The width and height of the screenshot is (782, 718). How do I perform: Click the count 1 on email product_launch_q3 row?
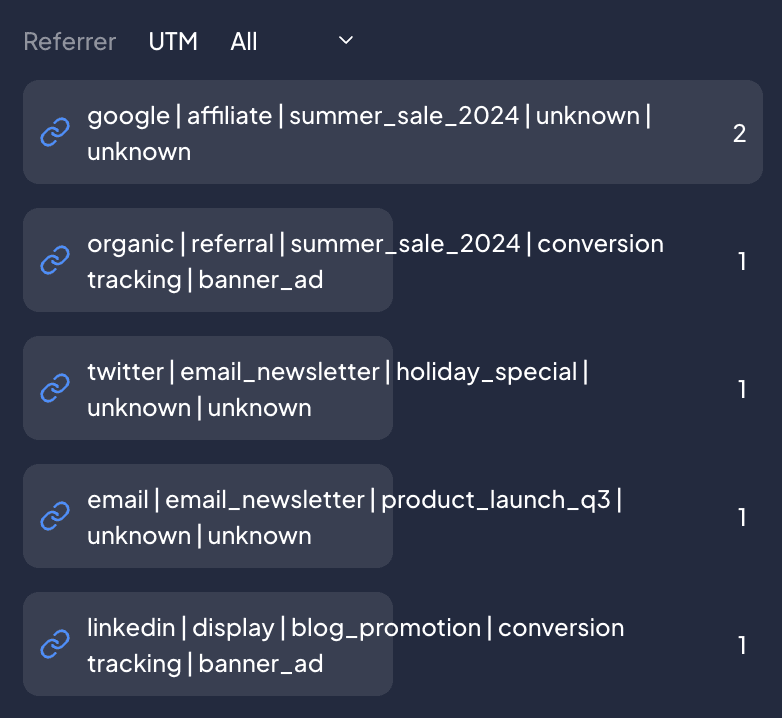click(x=742, y=517)
